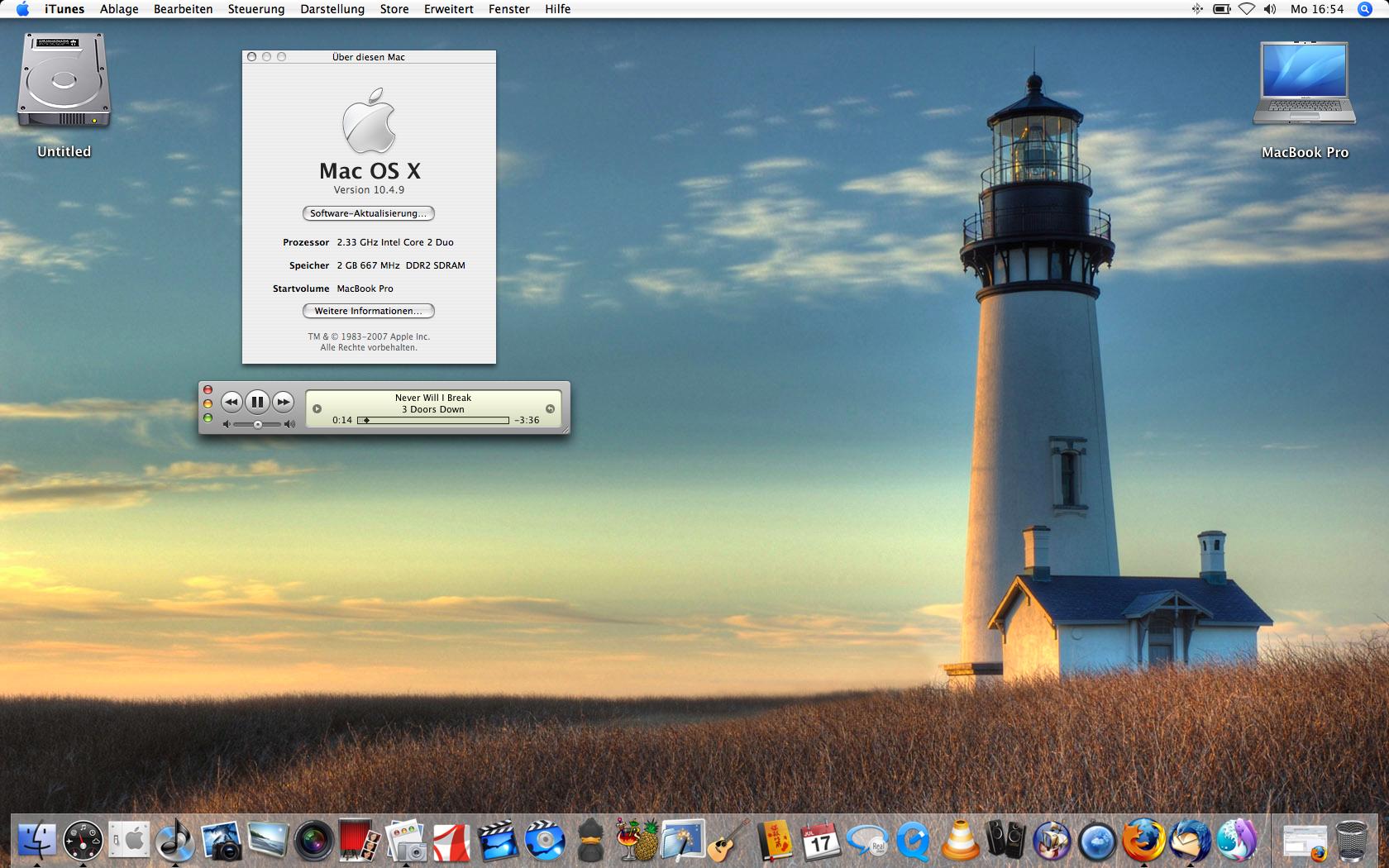Open Adium duck icon in Dock
Screen dimensions: 1389x868
(x=591, y=841)
